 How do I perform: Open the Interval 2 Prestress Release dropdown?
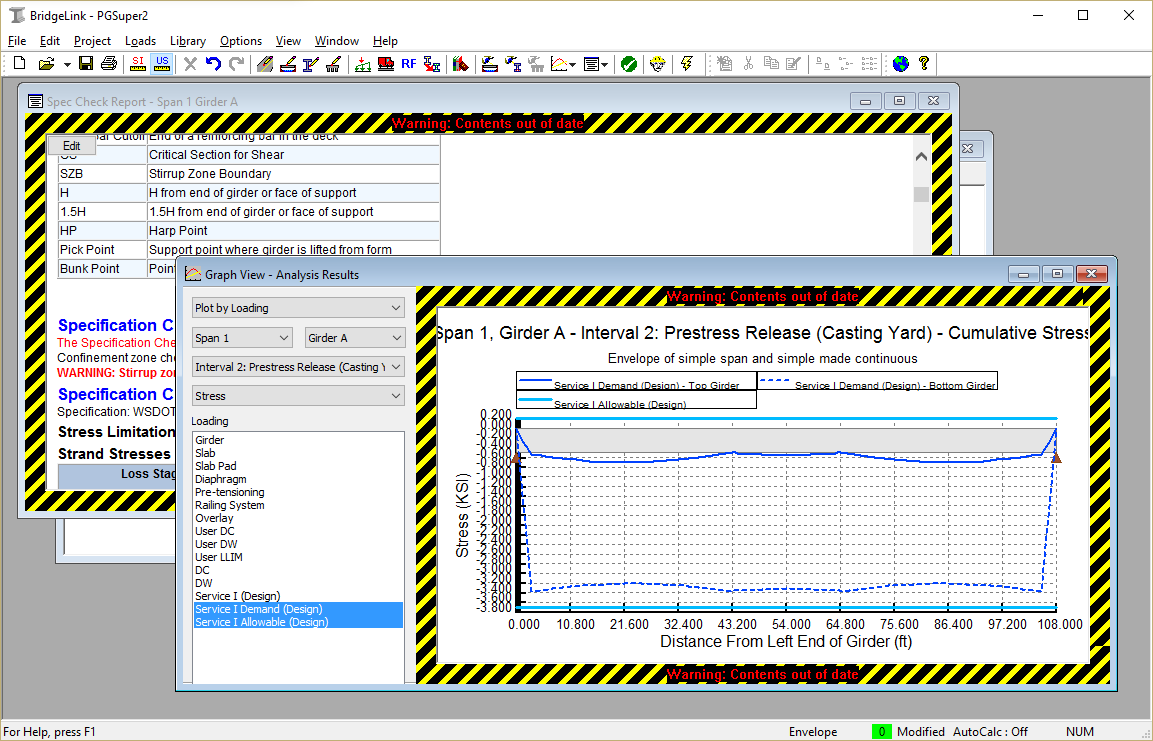(x=298, y=367)
